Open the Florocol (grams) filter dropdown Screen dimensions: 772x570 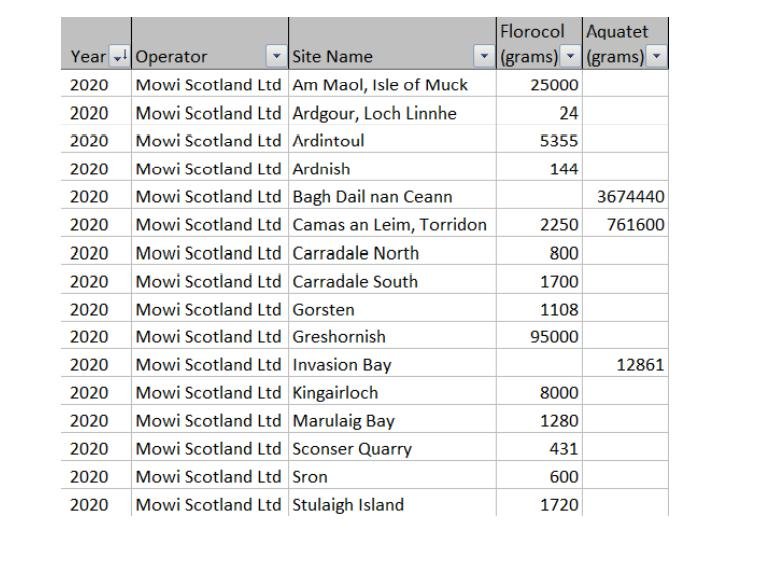(570, 58)
